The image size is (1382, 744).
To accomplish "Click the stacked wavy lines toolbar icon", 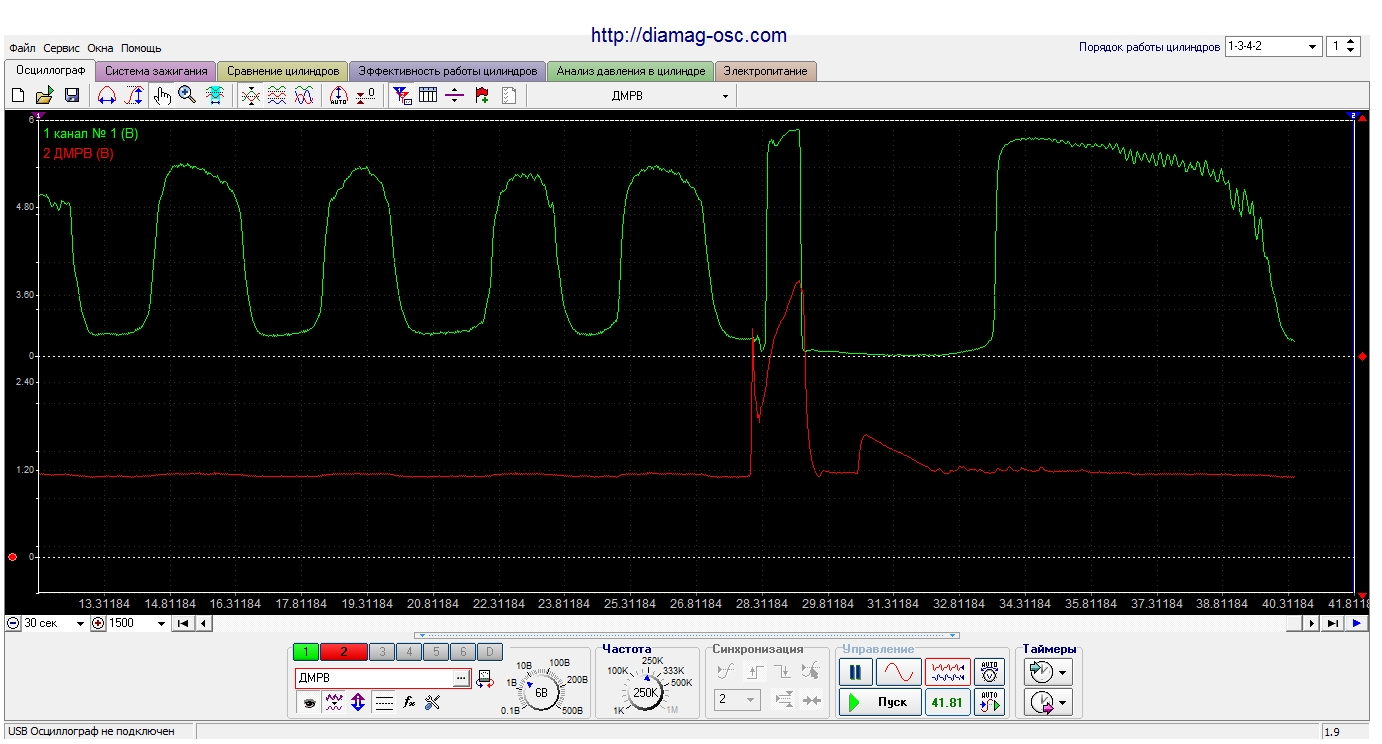I will [277, 95].
